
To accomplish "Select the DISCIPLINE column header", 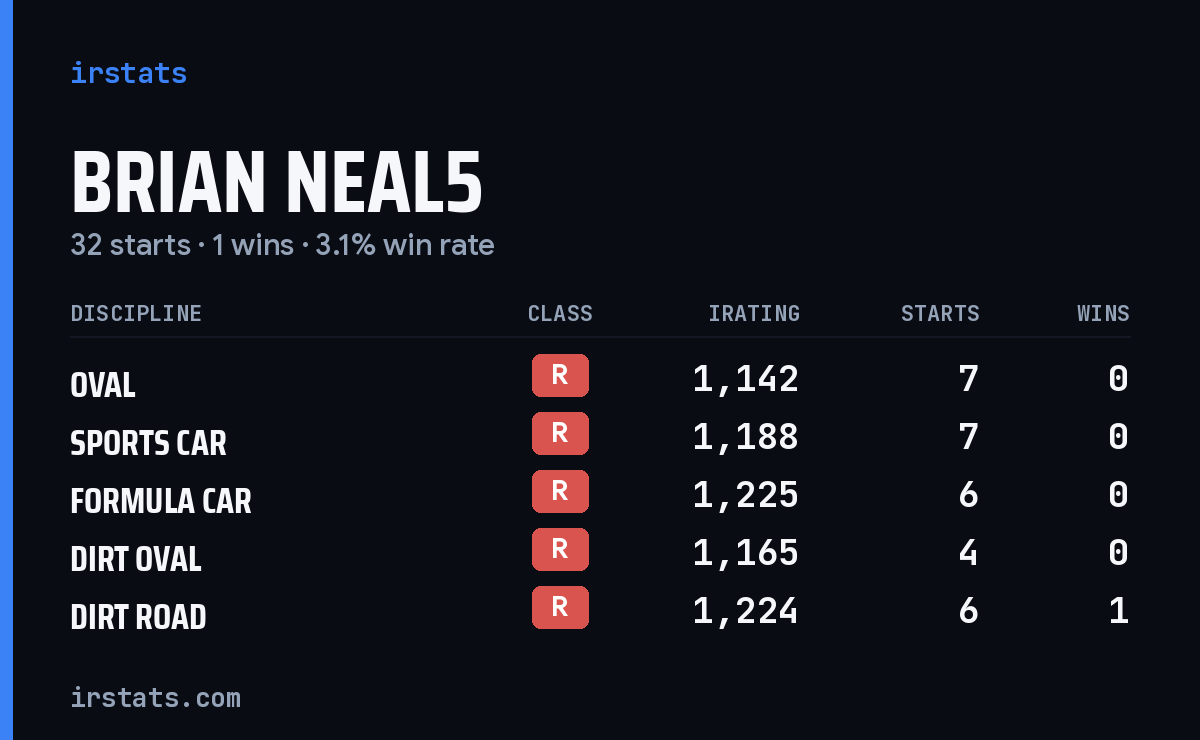I will 136,314.
